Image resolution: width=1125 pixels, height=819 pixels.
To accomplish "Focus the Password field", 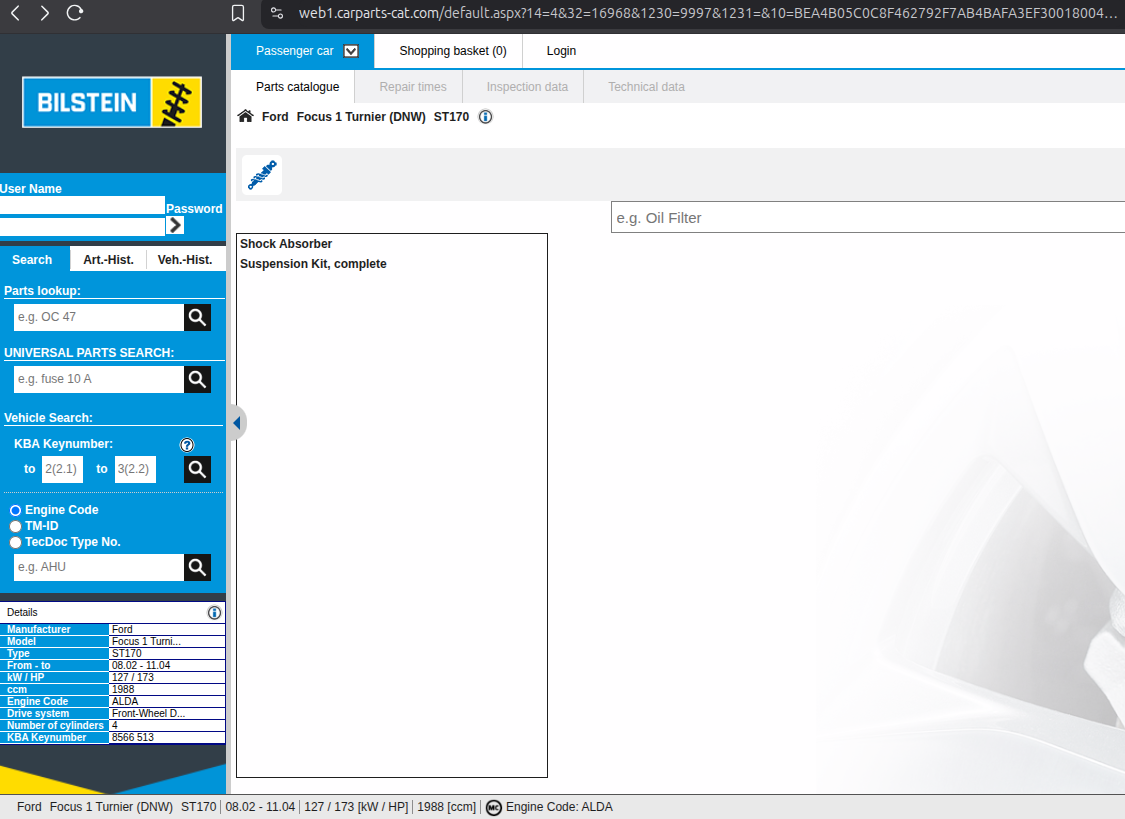I will [83, 227].
